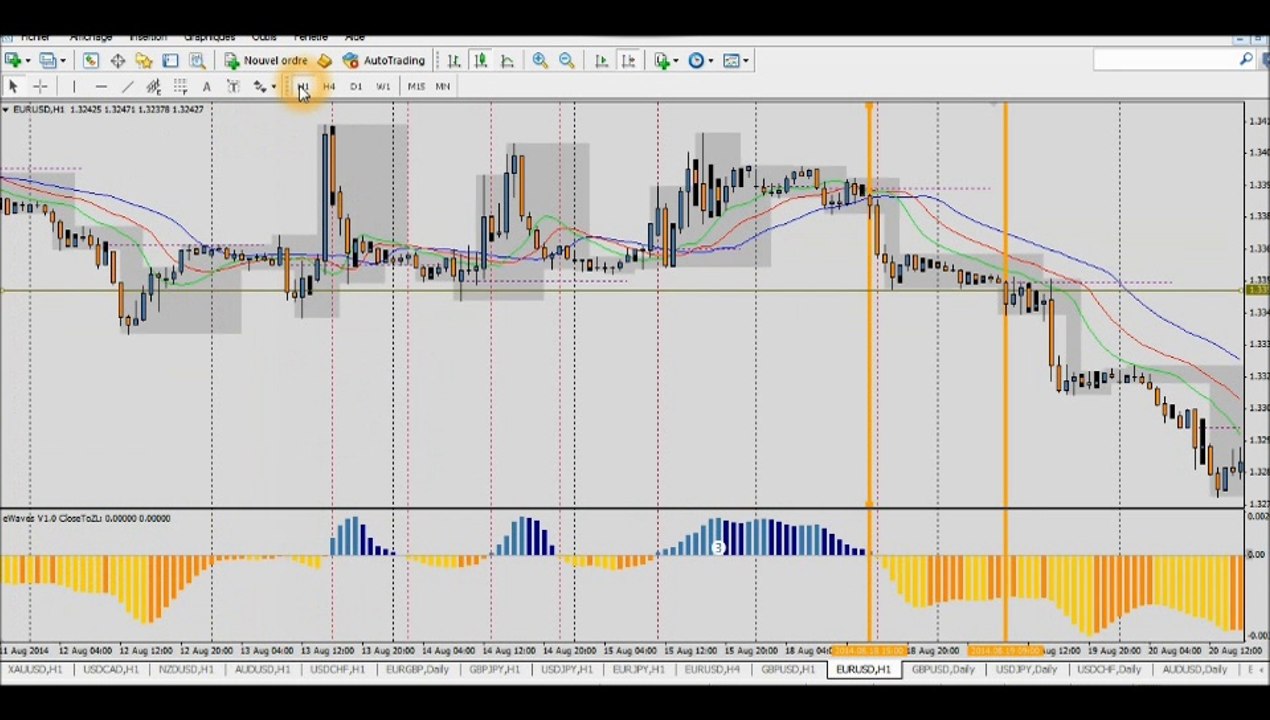Select the vertical line tool
The image size is (1270, 720).
74,87
